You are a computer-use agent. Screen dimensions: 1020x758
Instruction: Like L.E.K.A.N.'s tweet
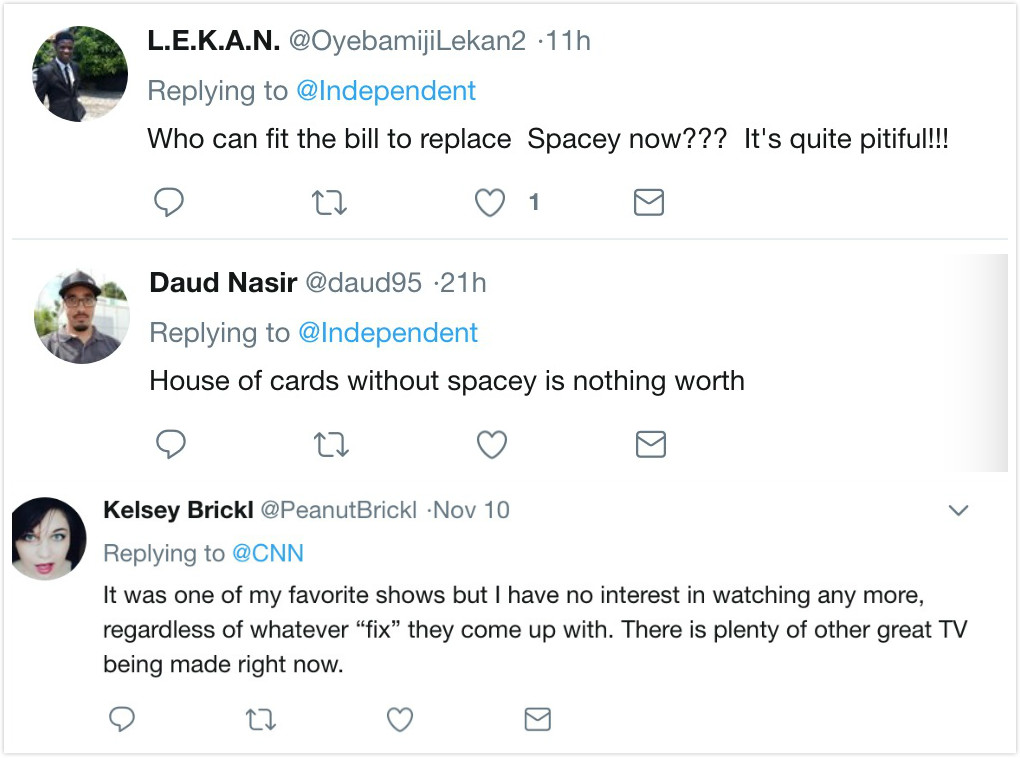click(x=489, y=203)
